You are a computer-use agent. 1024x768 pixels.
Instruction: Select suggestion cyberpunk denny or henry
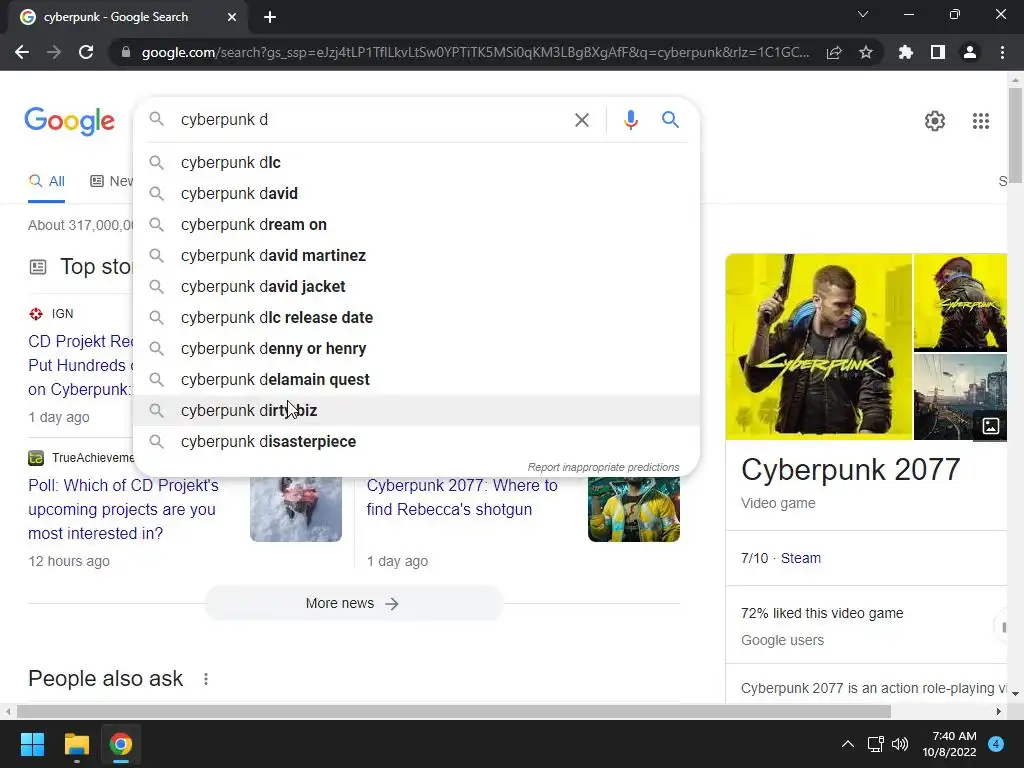tap(416, 349)
